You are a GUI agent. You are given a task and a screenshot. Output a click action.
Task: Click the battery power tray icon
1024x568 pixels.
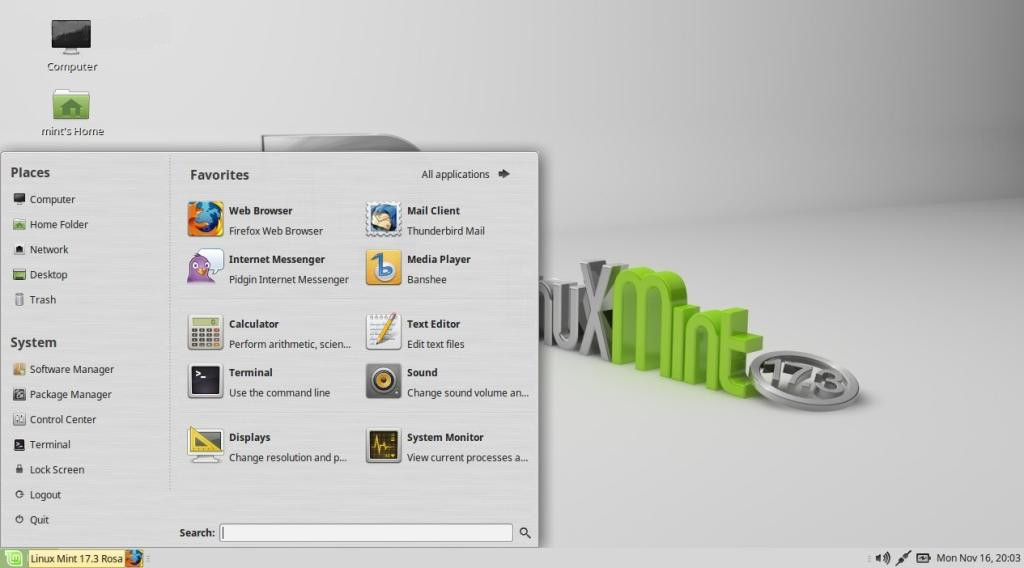tap(923, 558)
